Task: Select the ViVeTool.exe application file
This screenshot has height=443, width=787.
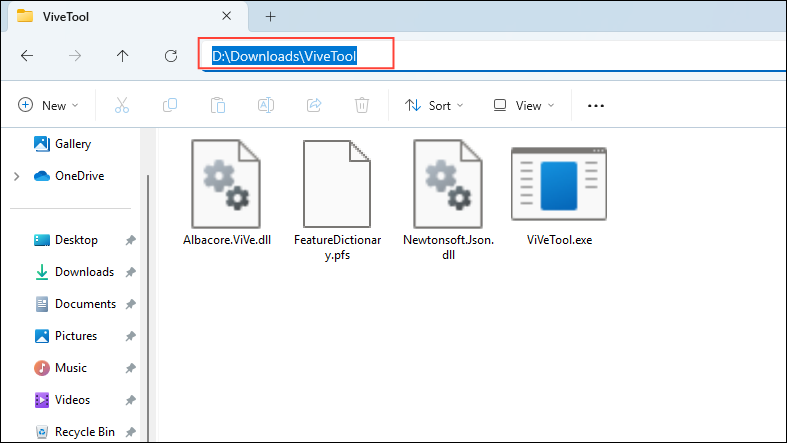Action: (x=559, y=196)
